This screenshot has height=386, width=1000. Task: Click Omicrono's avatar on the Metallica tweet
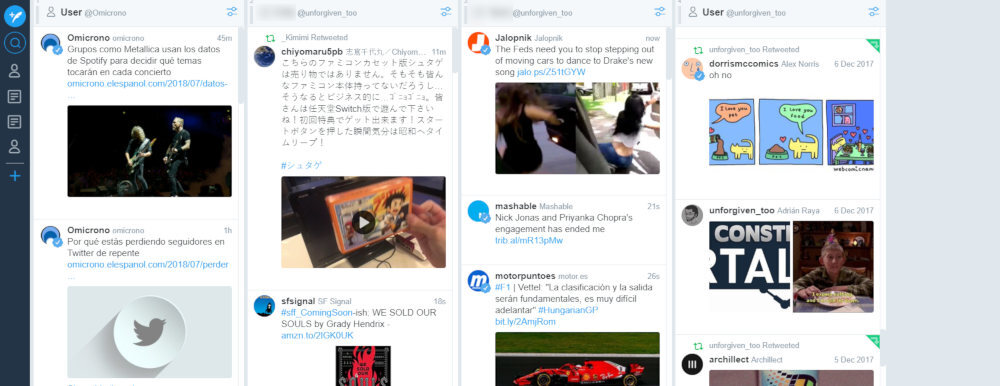pyautogui.click(x=51, y=43)
